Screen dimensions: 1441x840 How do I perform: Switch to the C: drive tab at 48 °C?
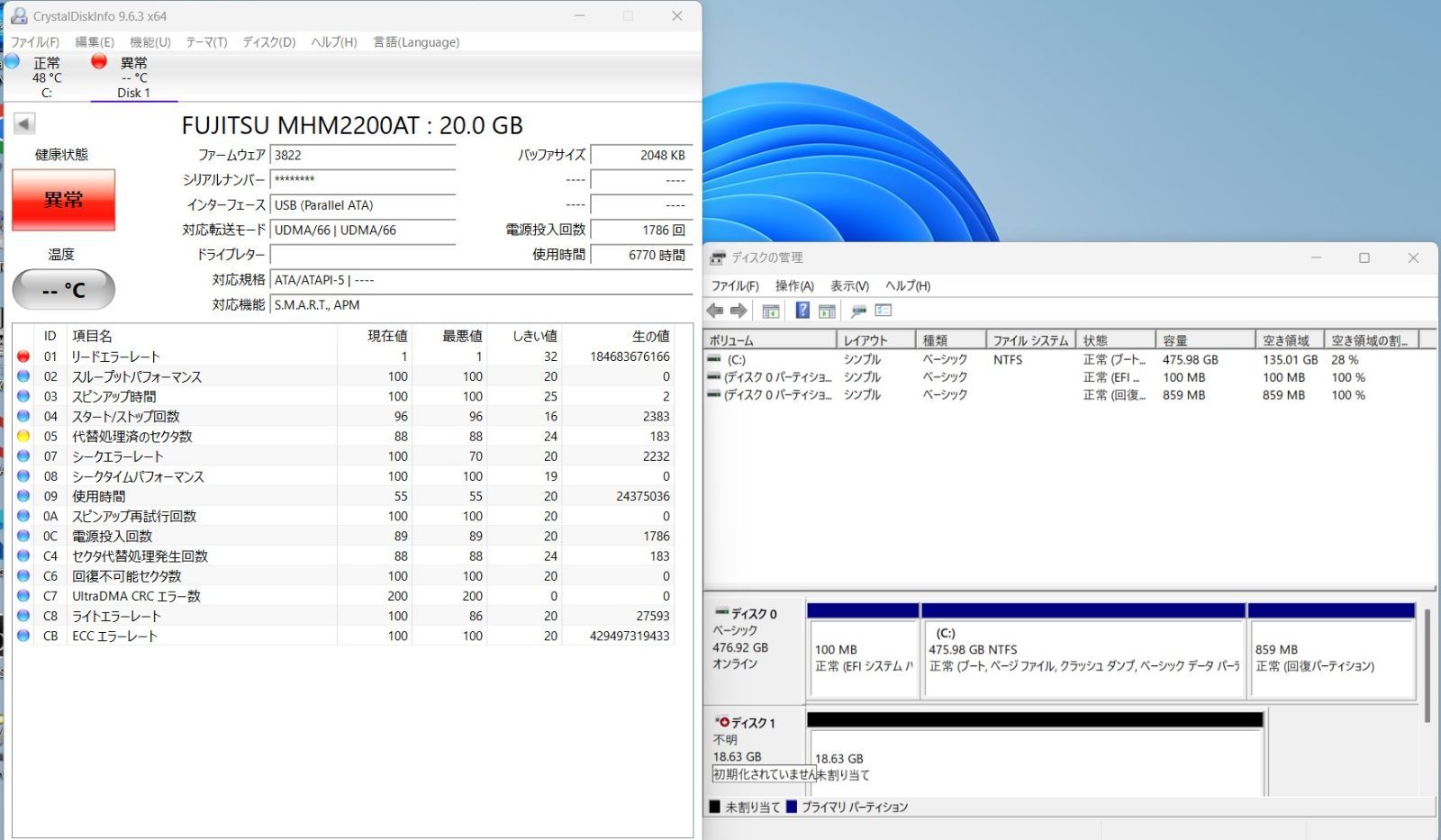coord(47,77)
